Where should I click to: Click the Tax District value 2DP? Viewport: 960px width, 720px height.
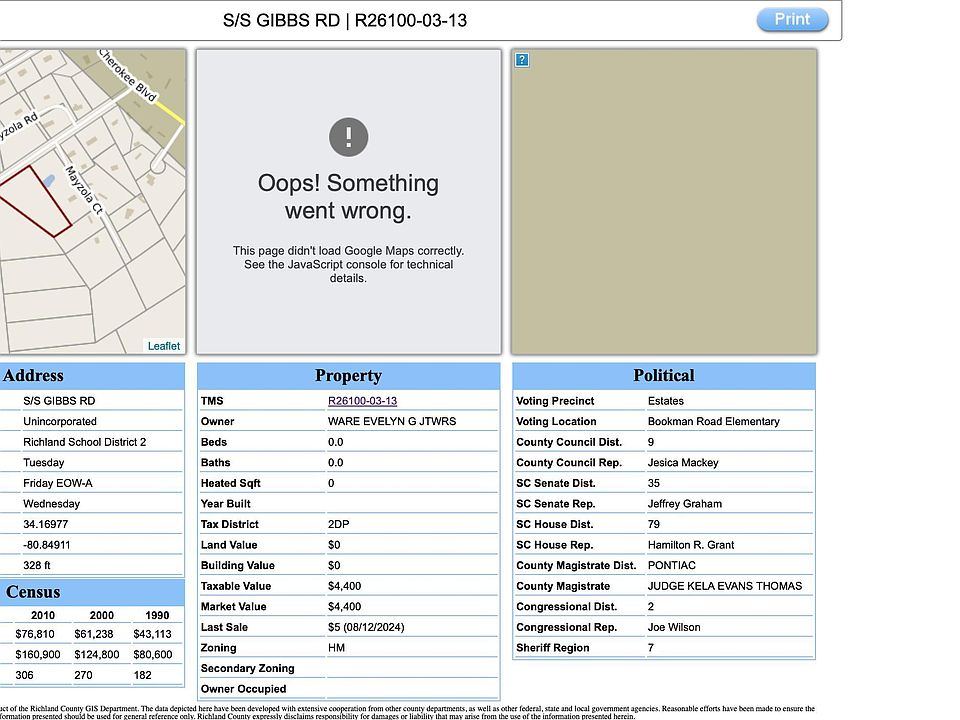tap(339, 525)
